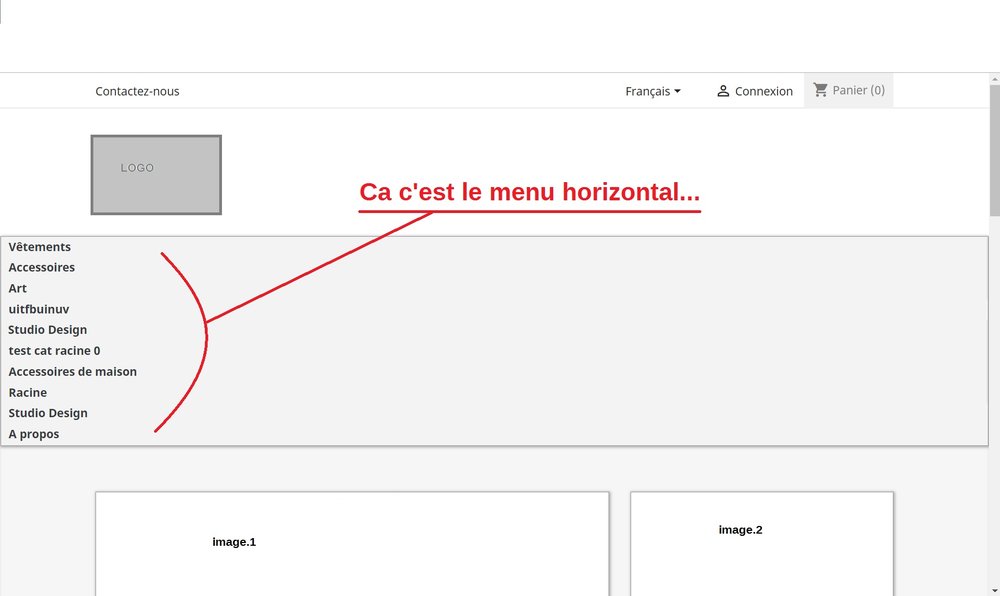Click the image.1 placeholder thumbnail
The image size is (1000, 596).
click(234, 541)
